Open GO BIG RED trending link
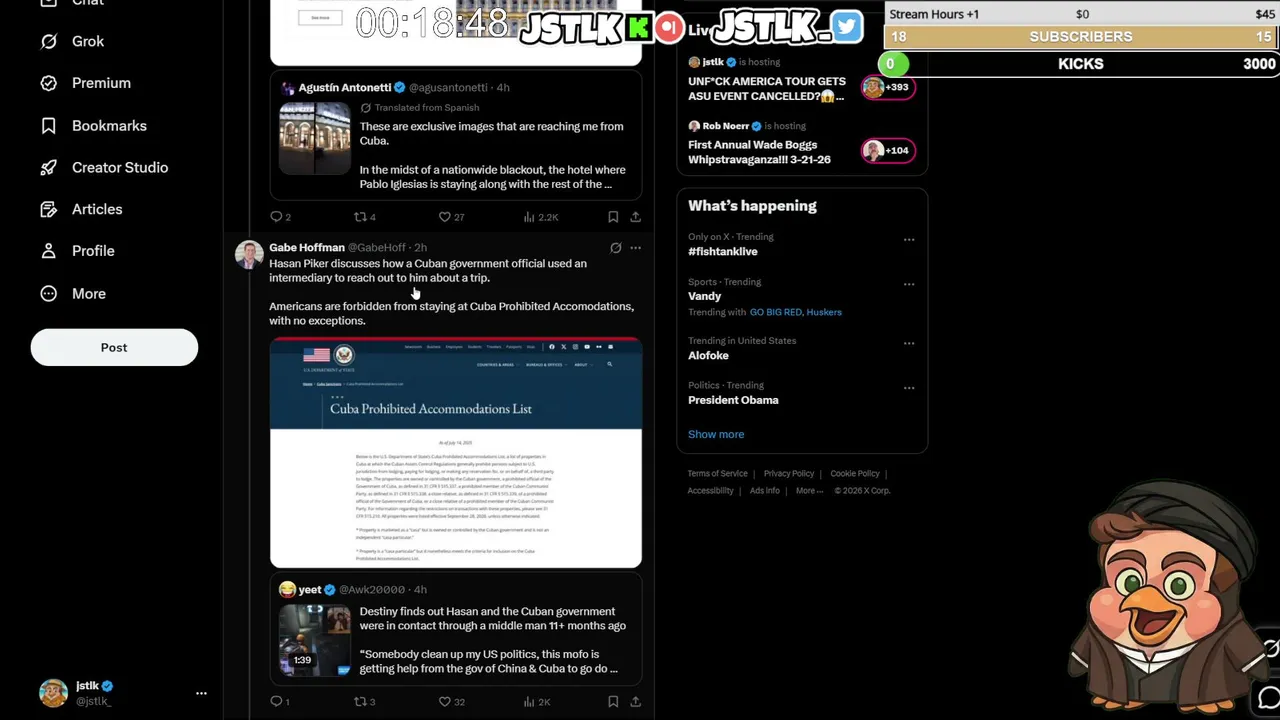The height and width of the screenshot is (720, 1280). click(776, 312)
